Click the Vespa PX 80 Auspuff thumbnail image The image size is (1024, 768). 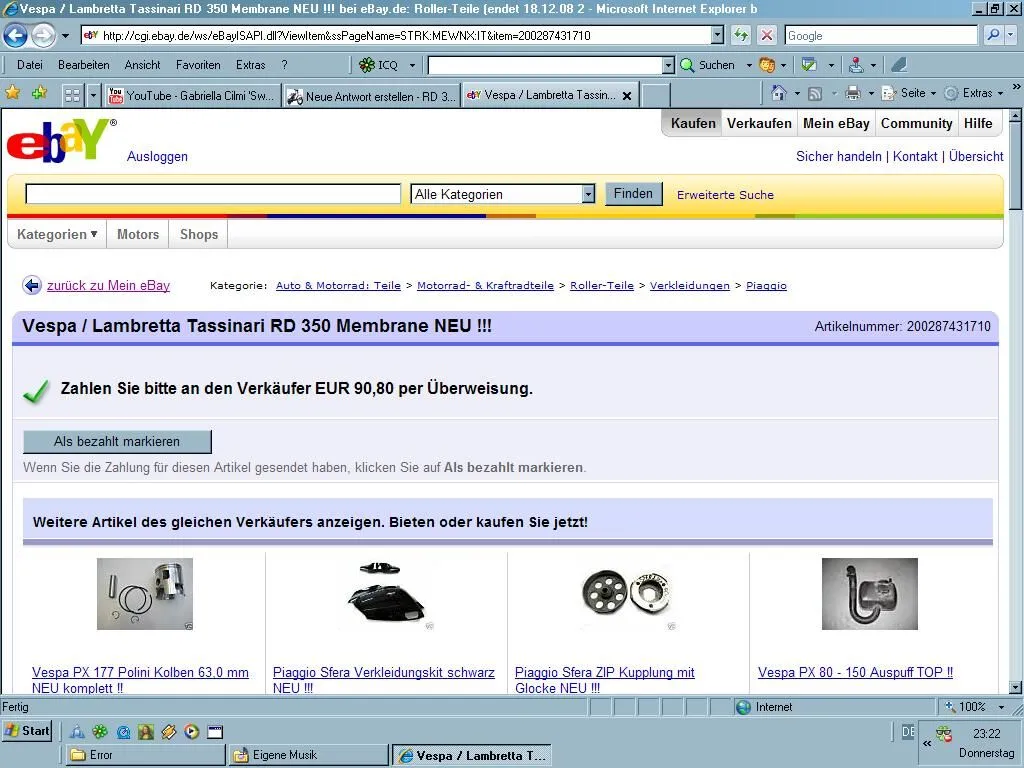coord(869,594)
